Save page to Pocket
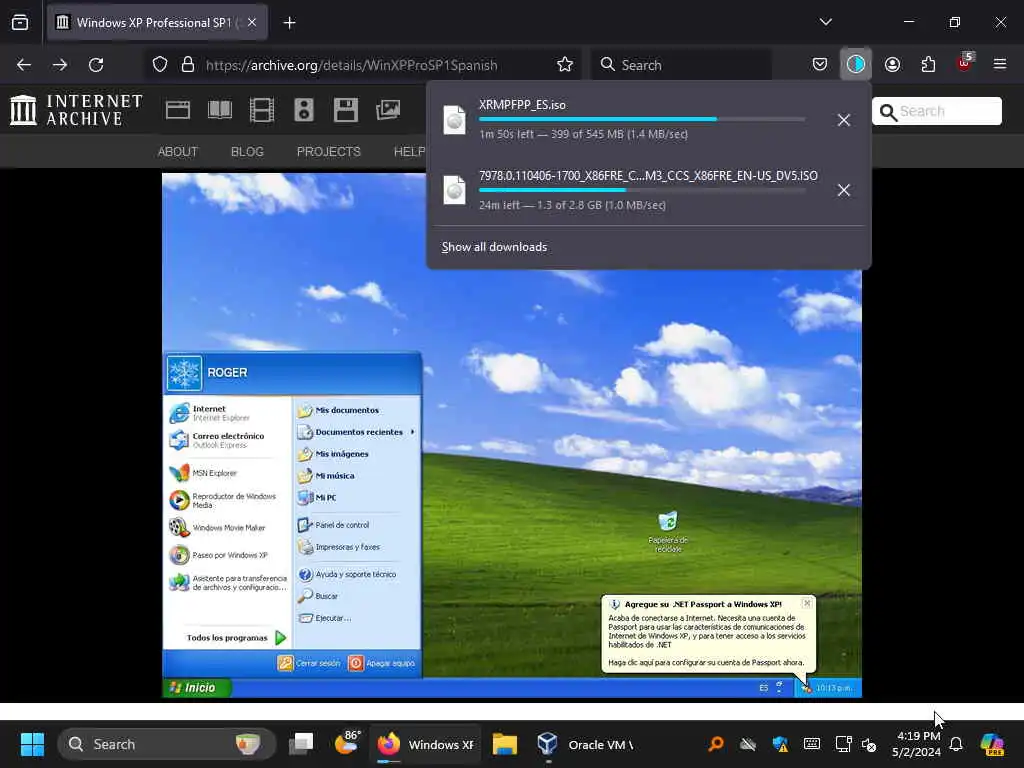The image size is (1024, 768). pyautogui.click(x=820, y=65)
